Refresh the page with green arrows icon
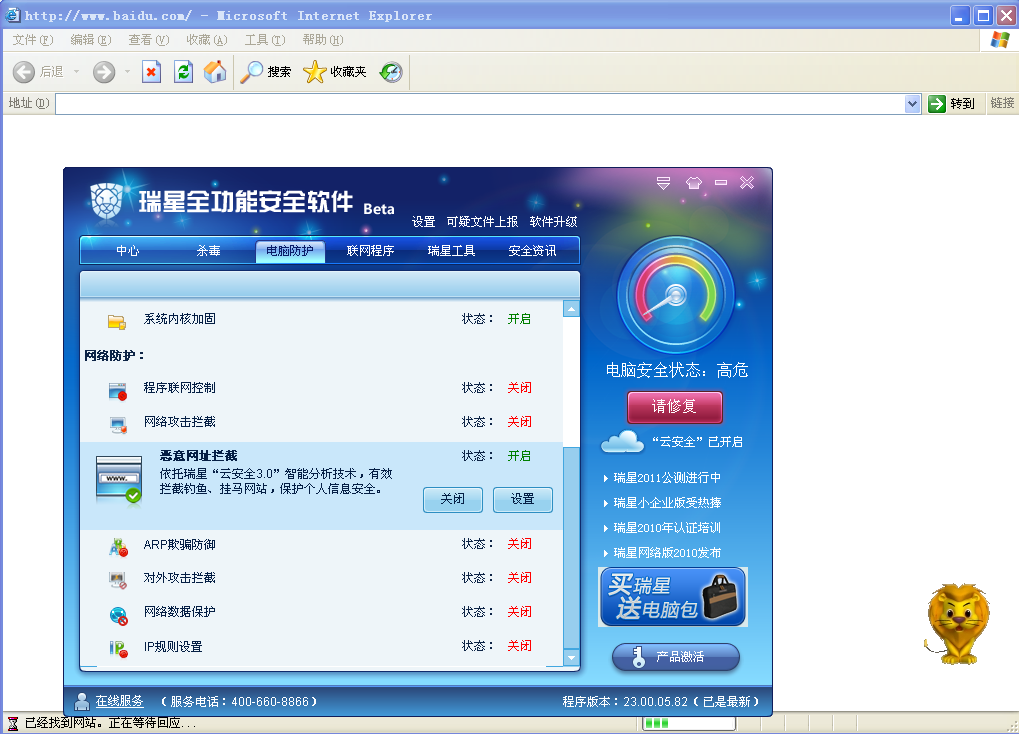The height and width of the screenshot is (734, 1019). click(x=184, y=72)
